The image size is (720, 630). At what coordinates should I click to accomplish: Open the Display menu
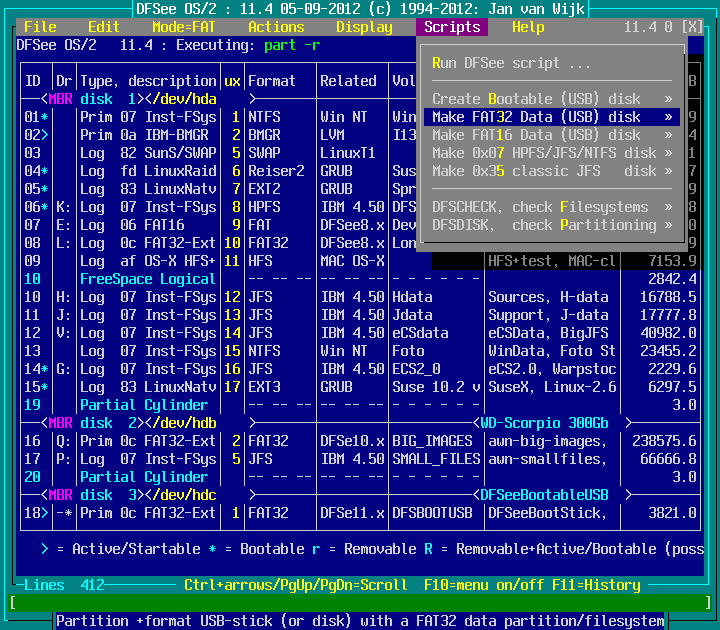364,27
